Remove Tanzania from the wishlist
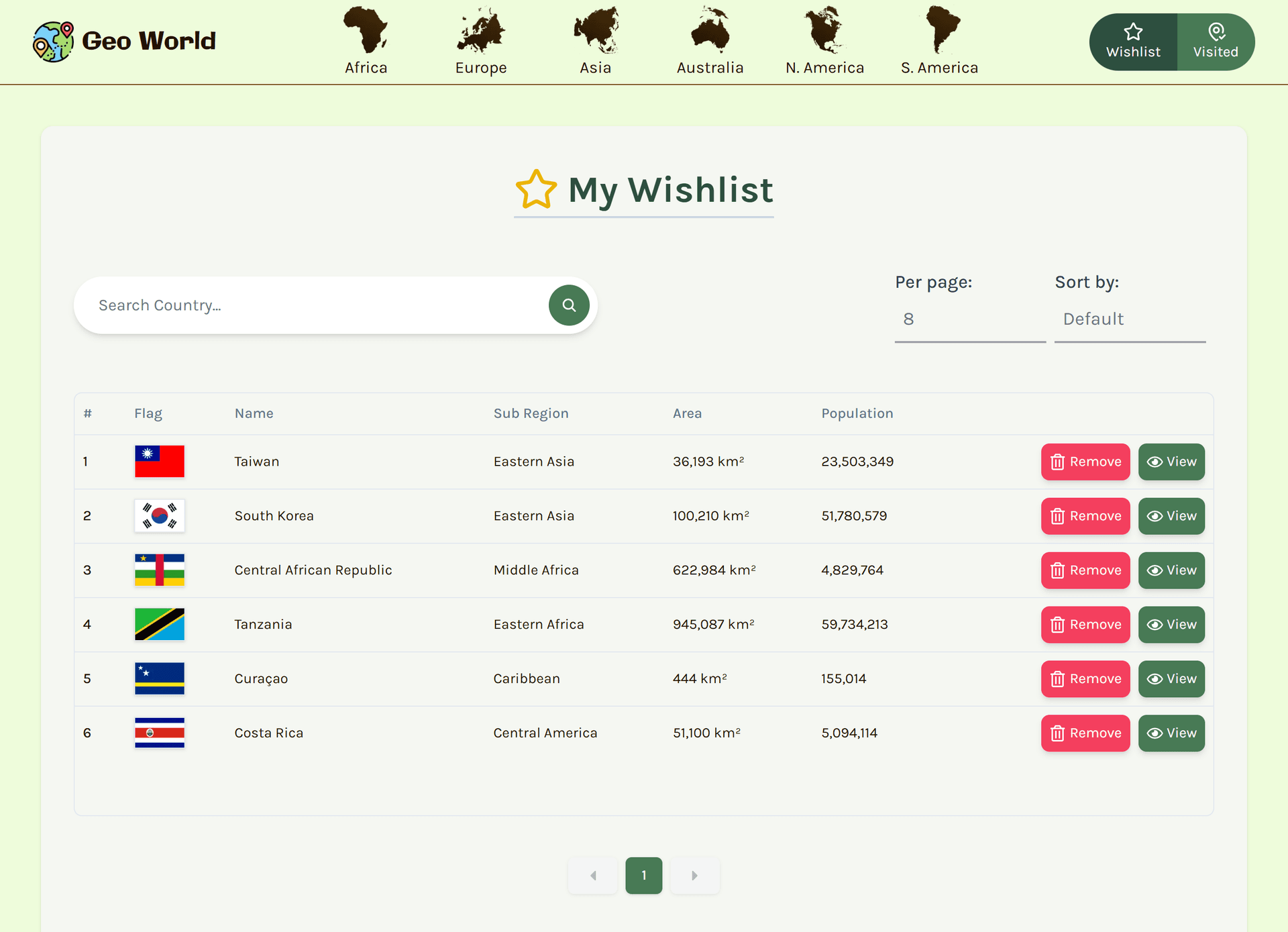This screenshot has width=1288, height=932. point(1085,625)
